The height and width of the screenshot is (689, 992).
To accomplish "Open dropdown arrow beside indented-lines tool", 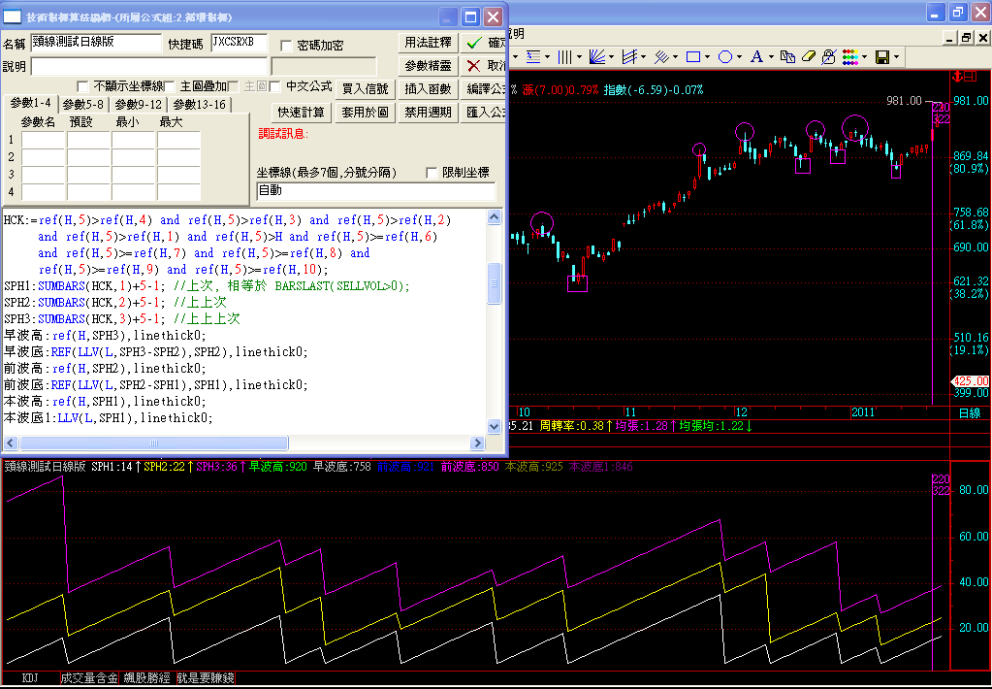I will click(x=547, y=57).
